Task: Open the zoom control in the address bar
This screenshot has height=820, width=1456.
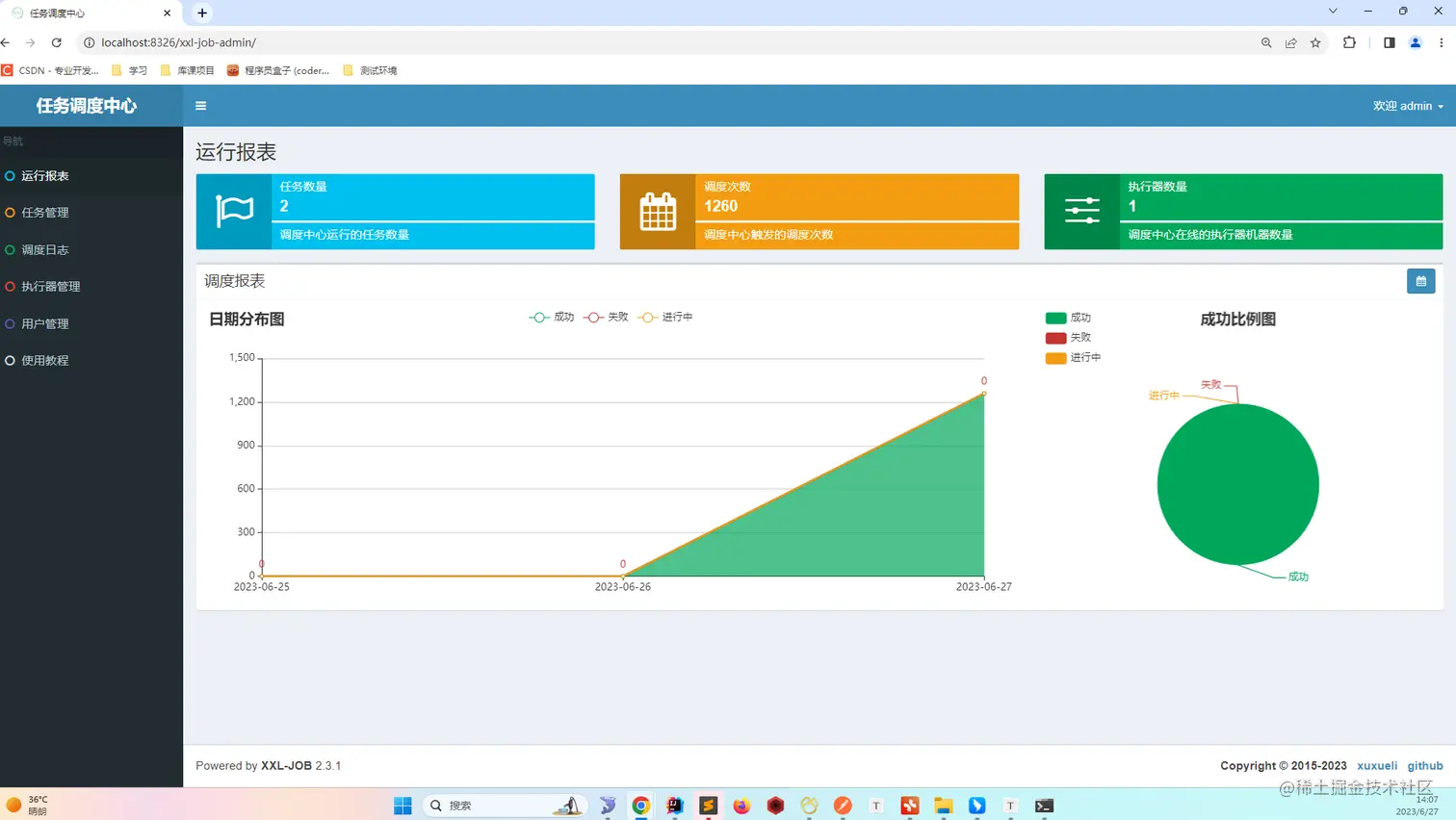Action: tap(1266, 42)
